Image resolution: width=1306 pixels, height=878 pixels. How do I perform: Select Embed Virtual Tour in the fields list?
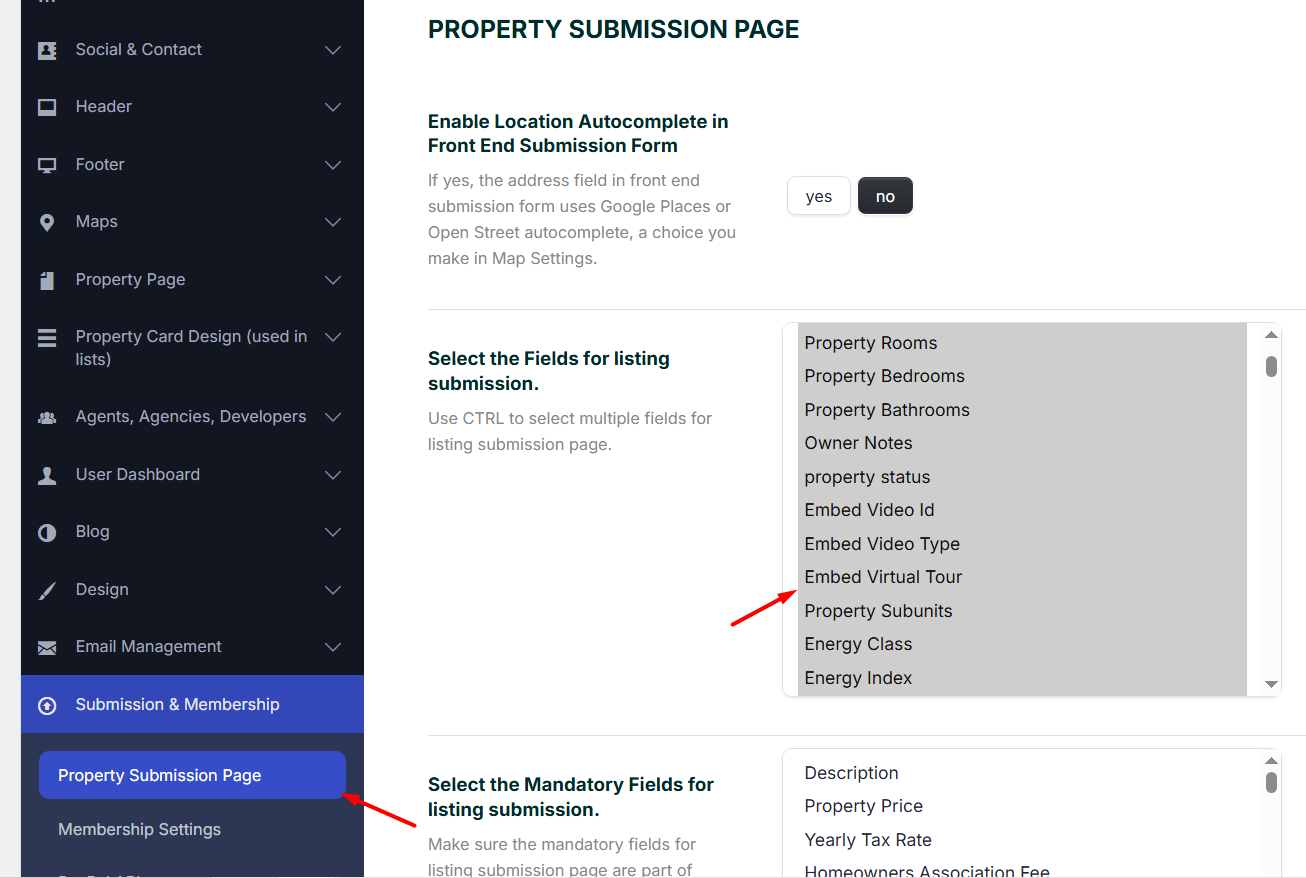point(883,576)
